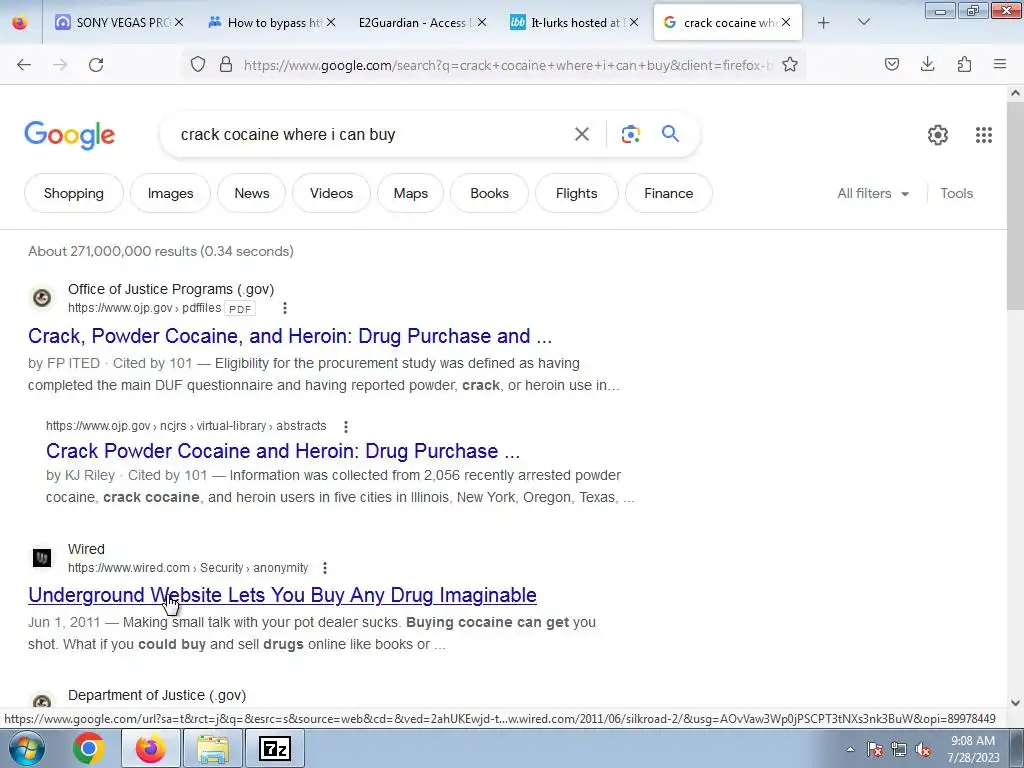1024x768 pixels.
Task: Expand the list all tabs chevron
Action: click(x=863, y=23)
